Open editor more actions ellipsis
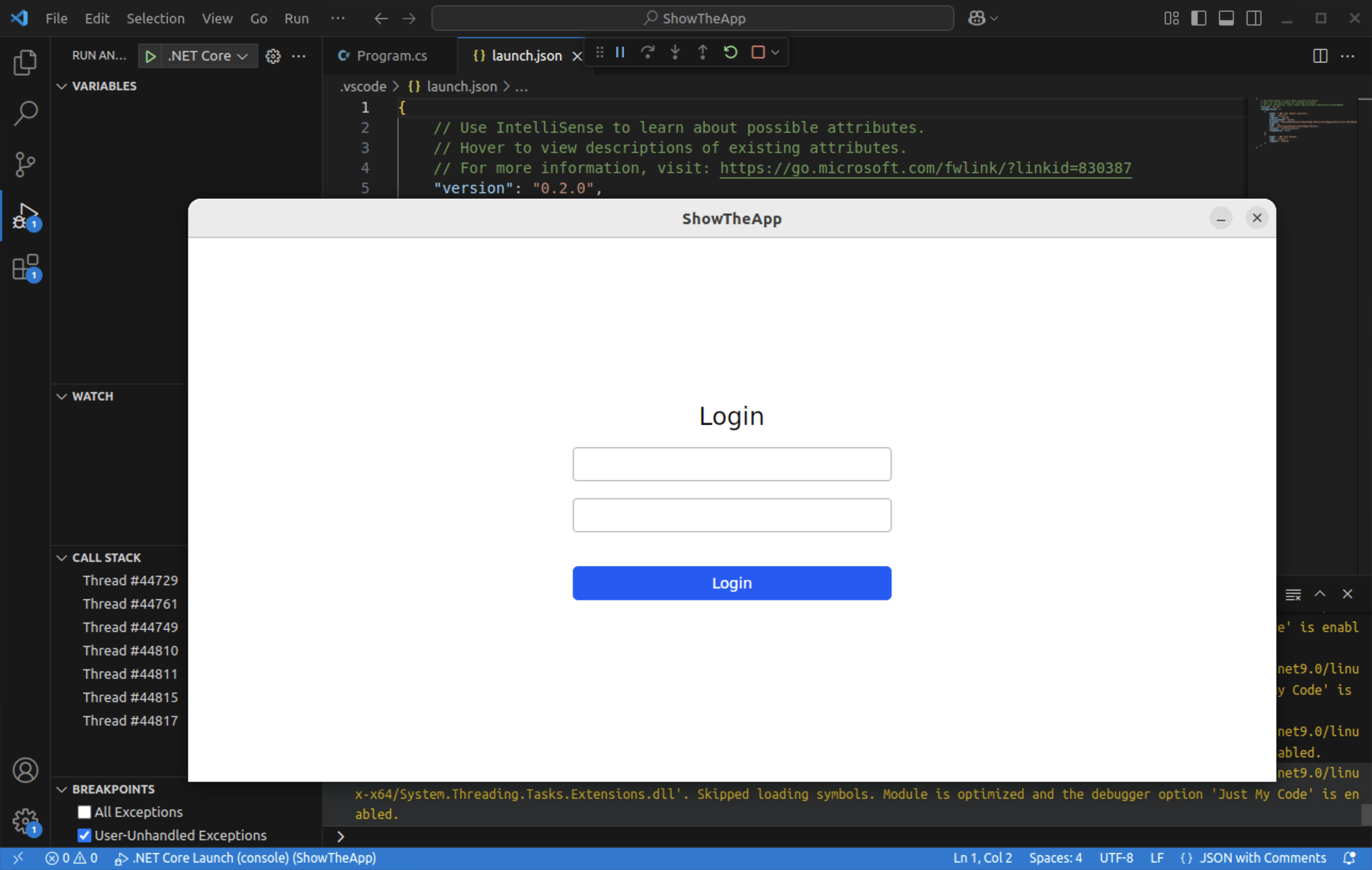This screenshot has width=1372, height=870. point(1348,56)
